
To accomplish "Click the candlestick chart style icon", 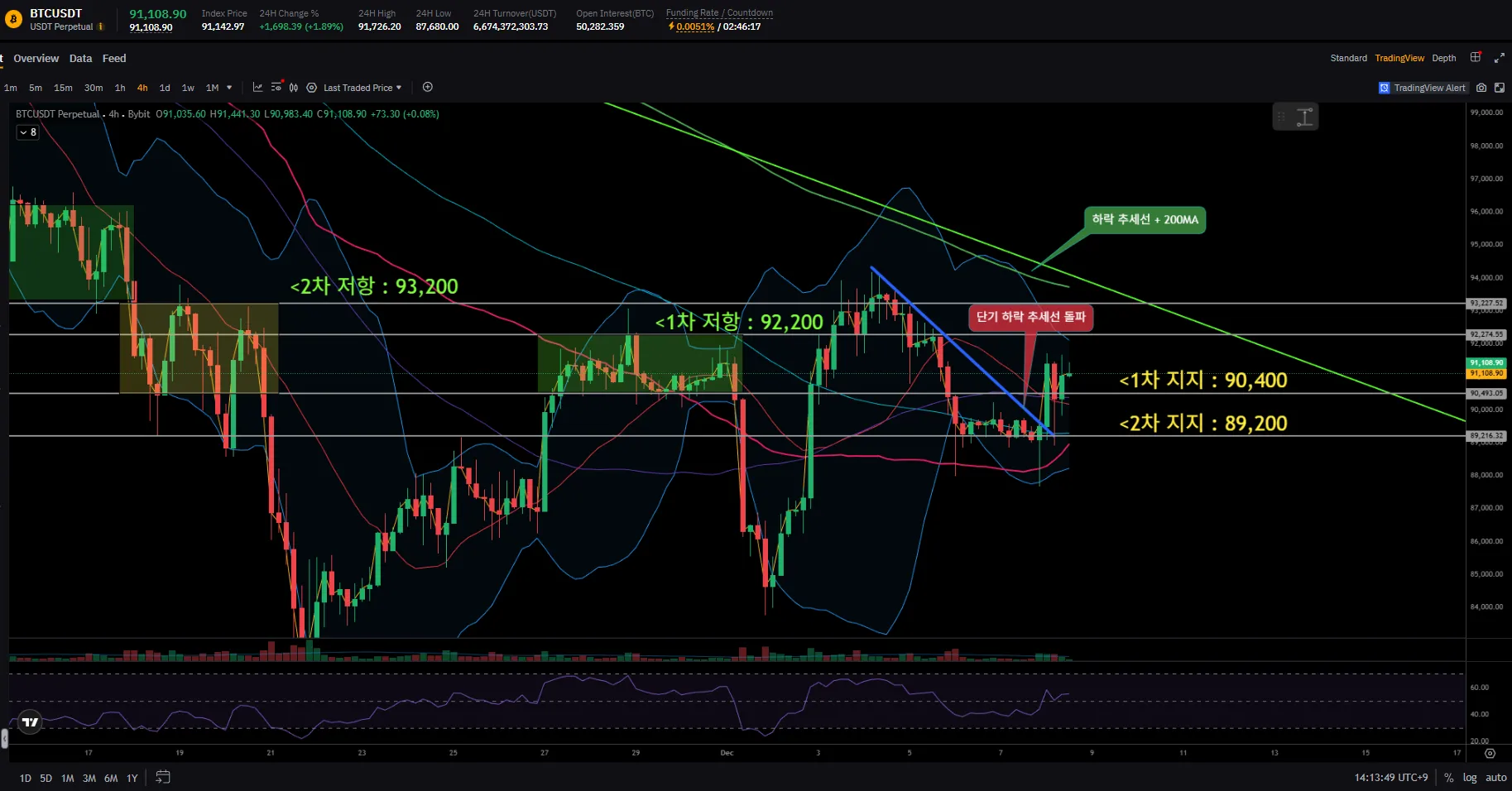I will 294,88.
